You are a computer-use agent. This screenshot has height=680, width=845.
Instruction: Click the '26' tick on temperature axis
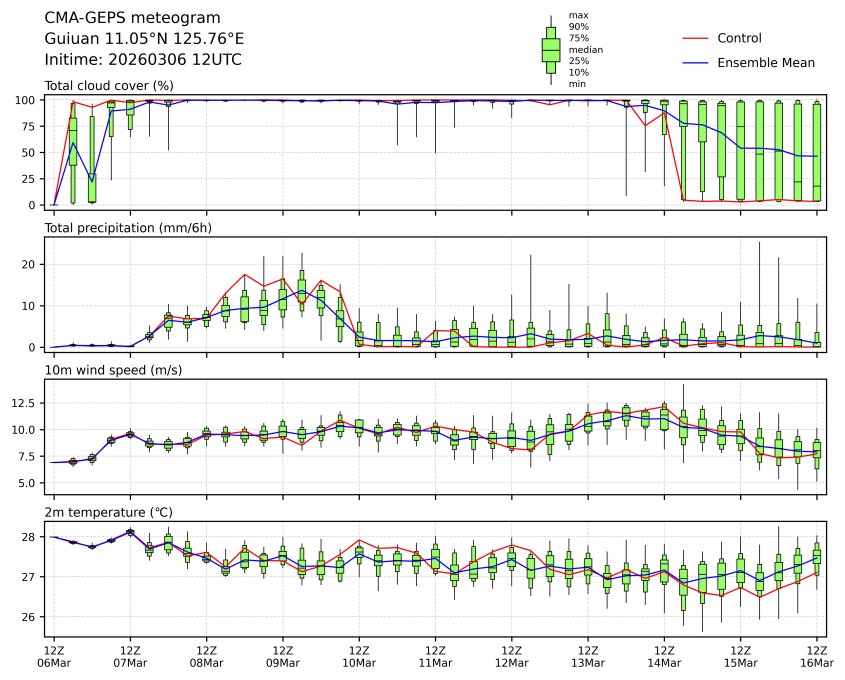pyautogui.click(x=29, y=617)
